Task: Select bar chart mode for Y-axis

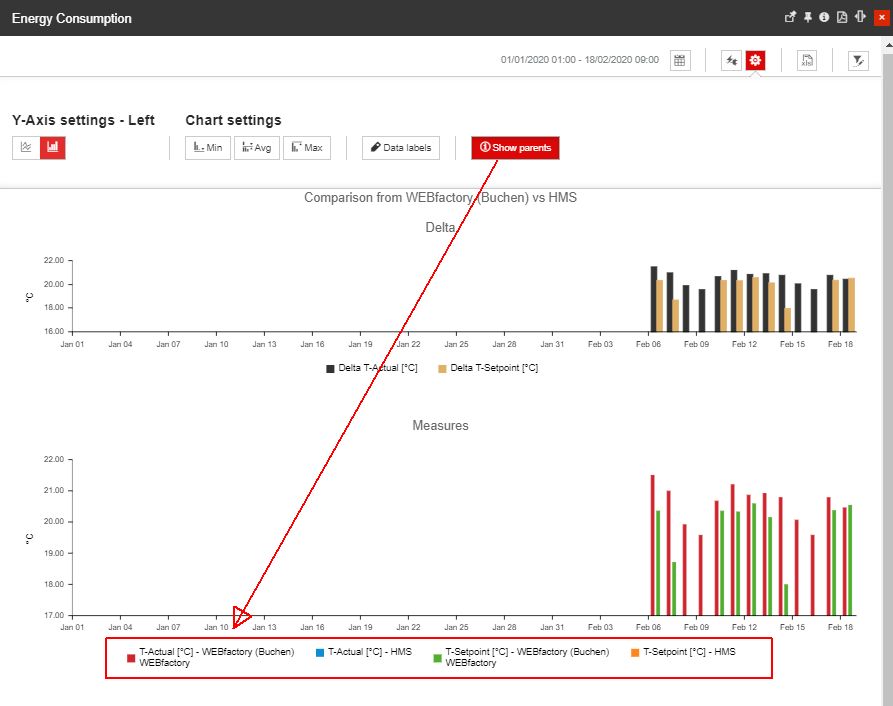Action: tap(52, 147)
